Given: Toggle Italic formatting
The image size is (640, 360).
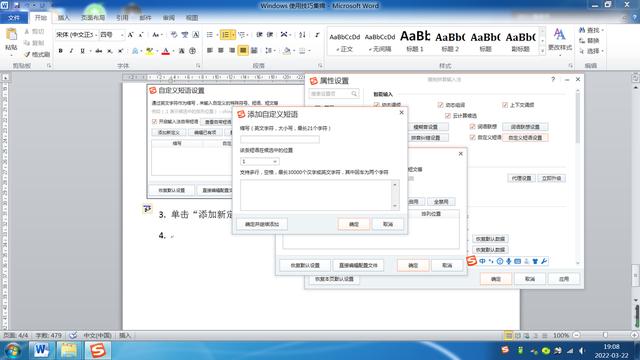Looking at the screenshot, I should [71, 51].
